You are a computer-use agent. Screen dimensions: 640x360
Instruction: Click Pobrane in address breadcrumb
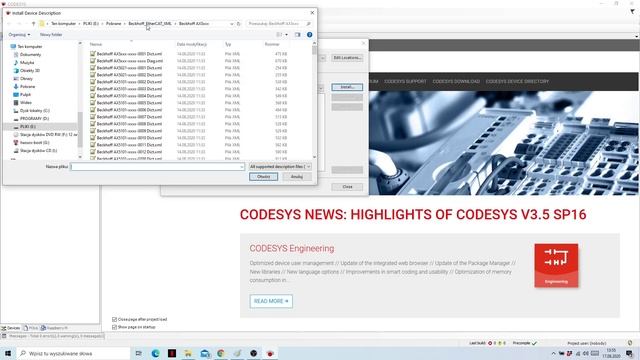[113, 24]
